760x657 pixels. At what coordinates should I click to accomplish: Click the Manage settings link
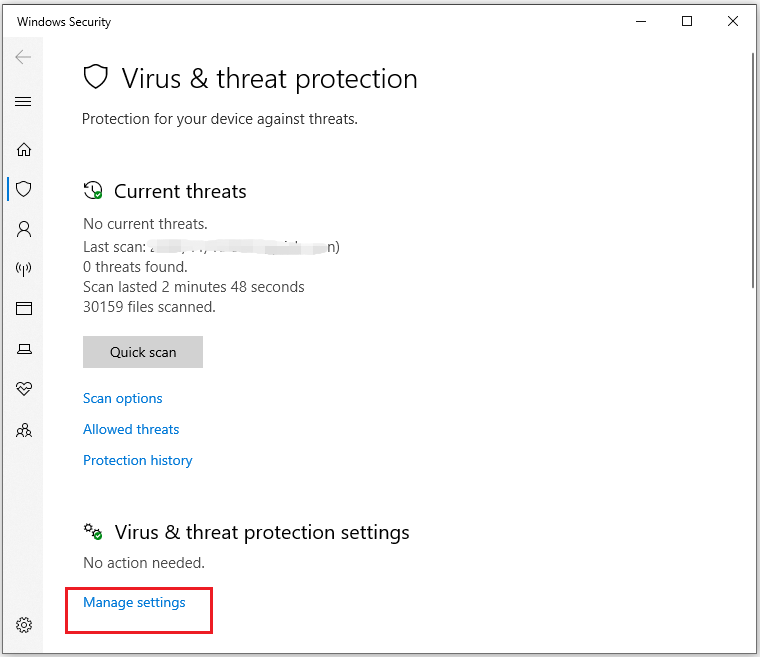(134, 602)
